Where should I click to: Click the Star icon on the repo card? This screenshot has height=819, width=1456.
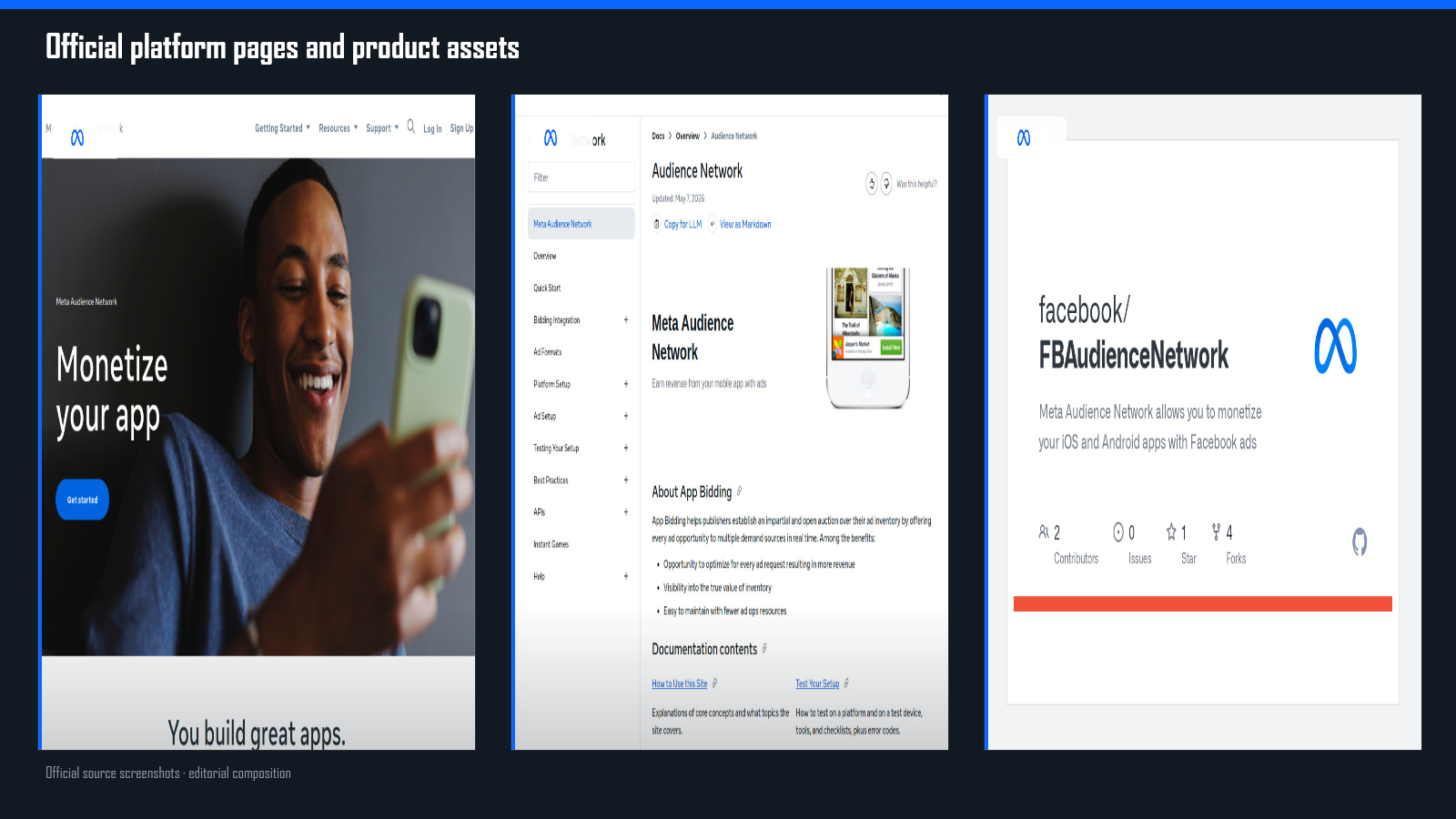point(1172,531)
